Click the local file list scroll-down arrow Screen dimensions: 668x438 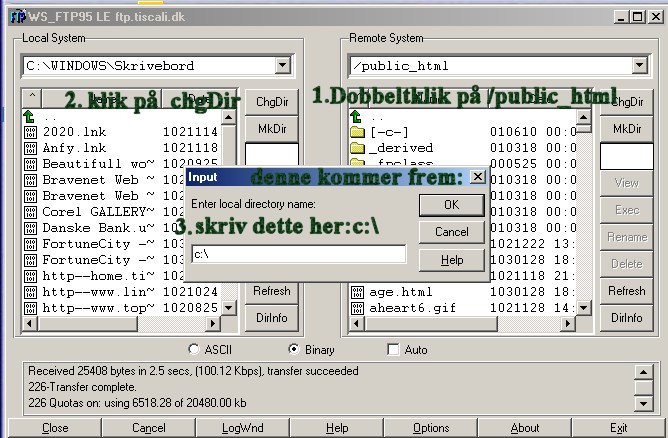(x=229, y=308)
